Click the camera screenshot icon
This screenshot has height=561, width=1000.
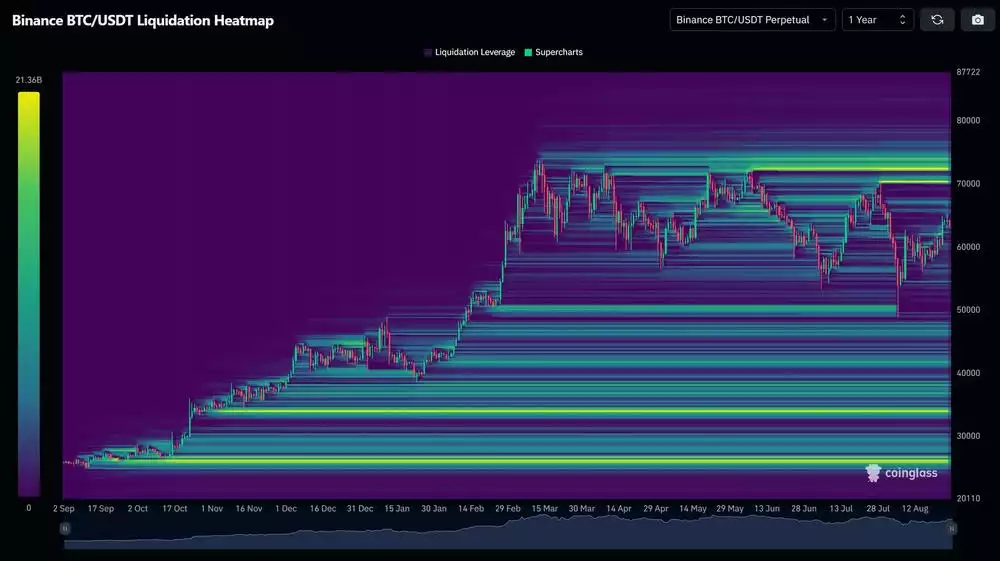coord(977,20)
